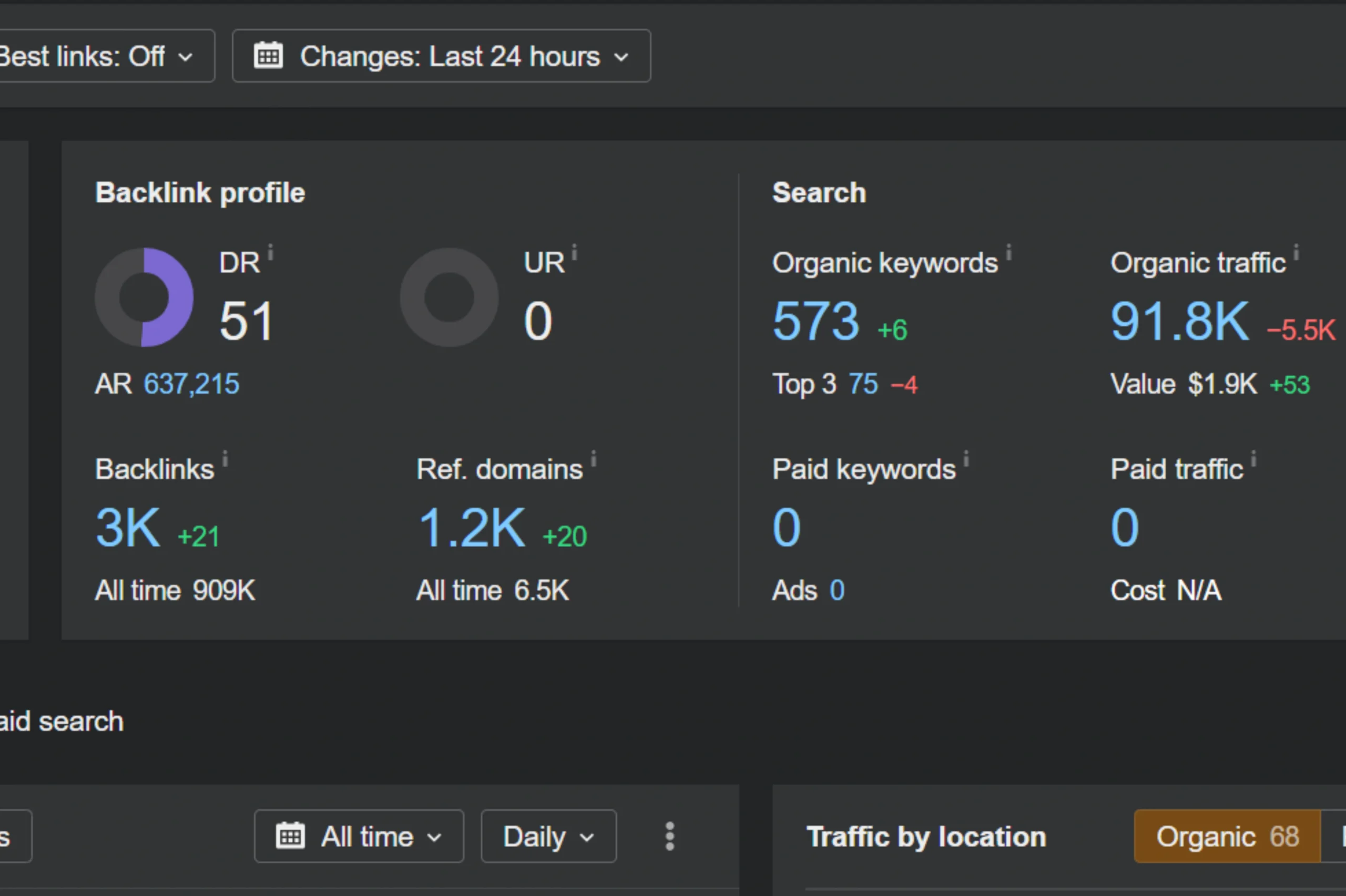Select the Organic 68 tab
Viewport: 1346px width, 896px height.
pyautogui.click(x=1227, y=837)
